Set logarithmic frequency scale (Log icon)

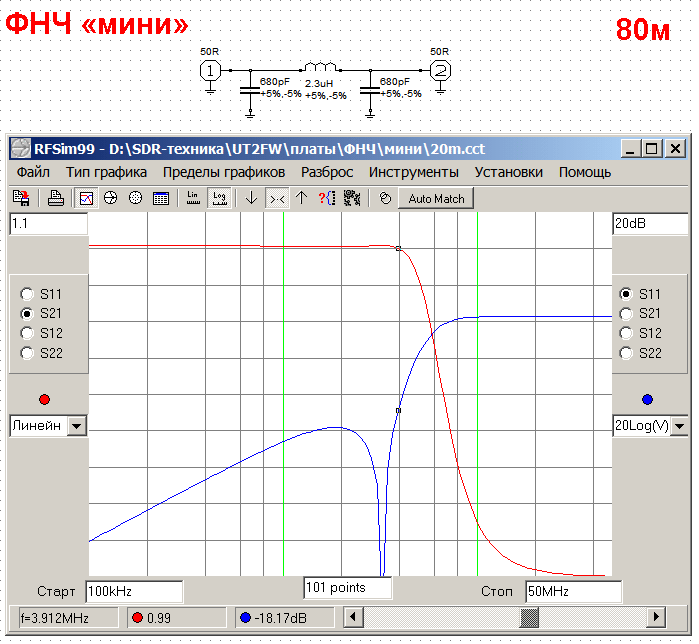click(x=219, y=198)
